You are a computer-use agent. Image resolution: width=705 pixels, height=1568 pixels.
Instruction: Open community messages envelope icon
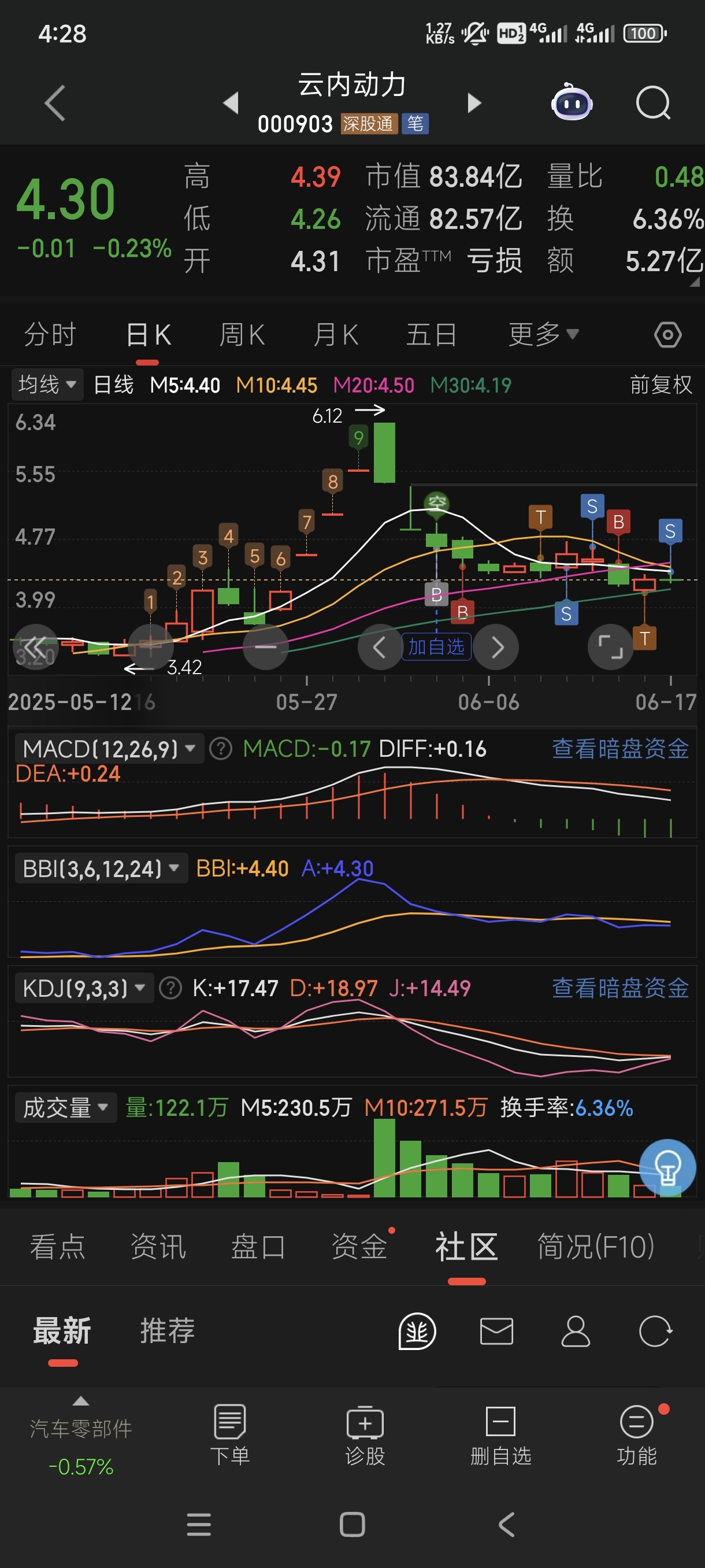click(496, 1331)
